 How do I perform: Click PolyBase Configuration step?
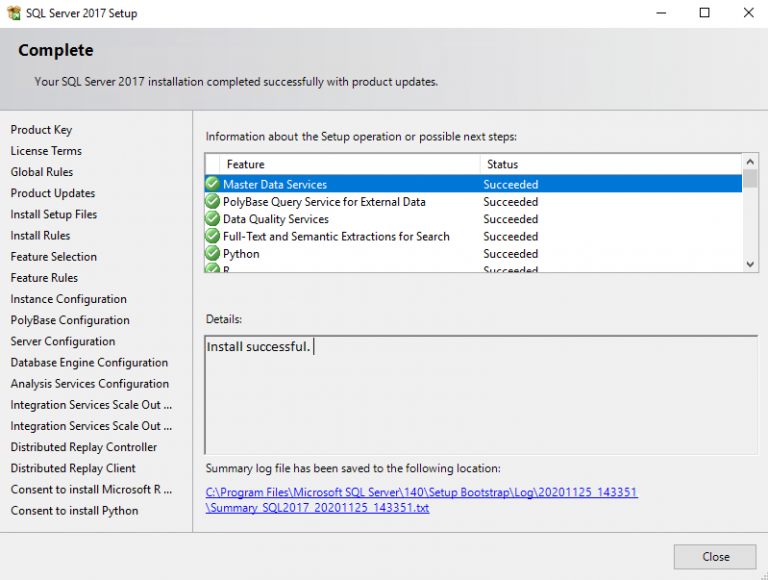70,320
